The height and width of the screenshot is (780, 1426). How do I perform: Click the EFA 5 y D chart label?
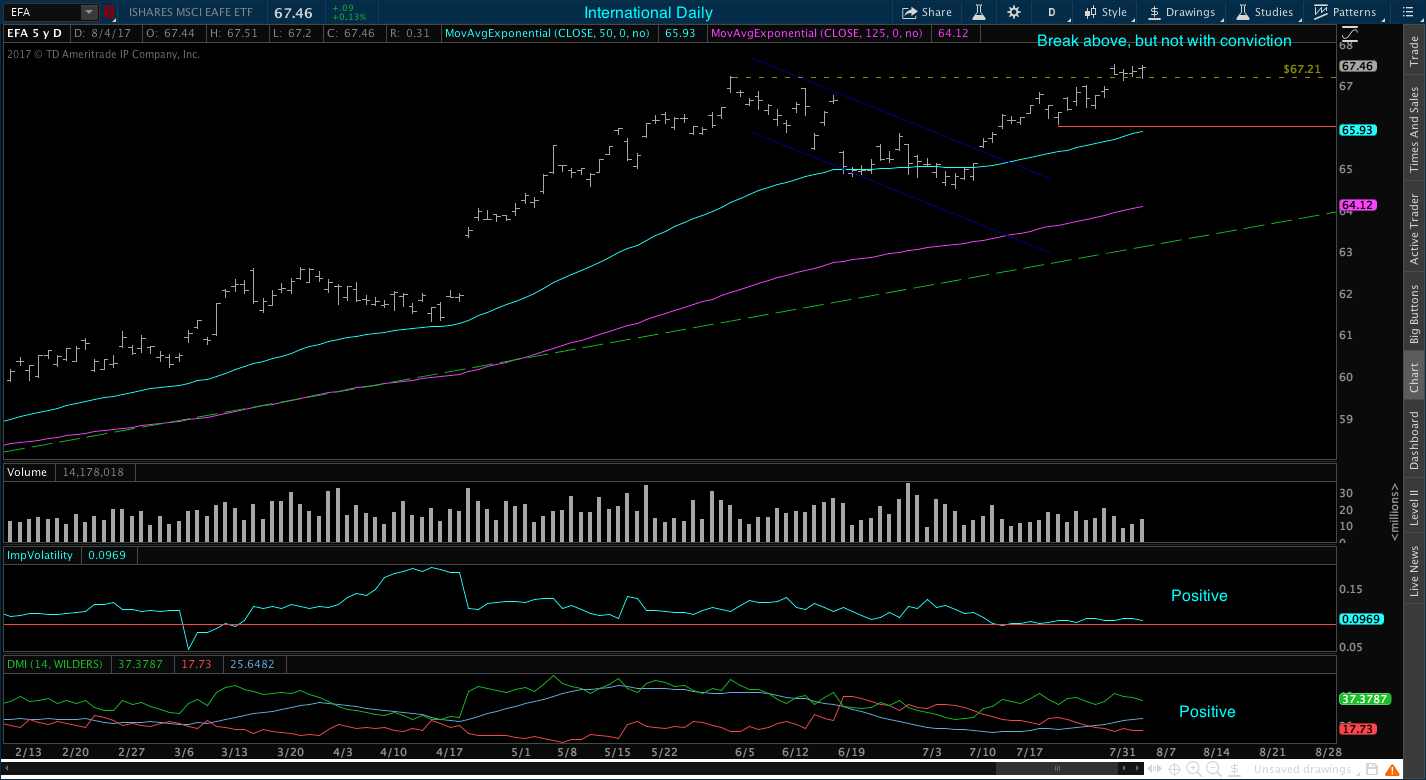coord(34,33)
